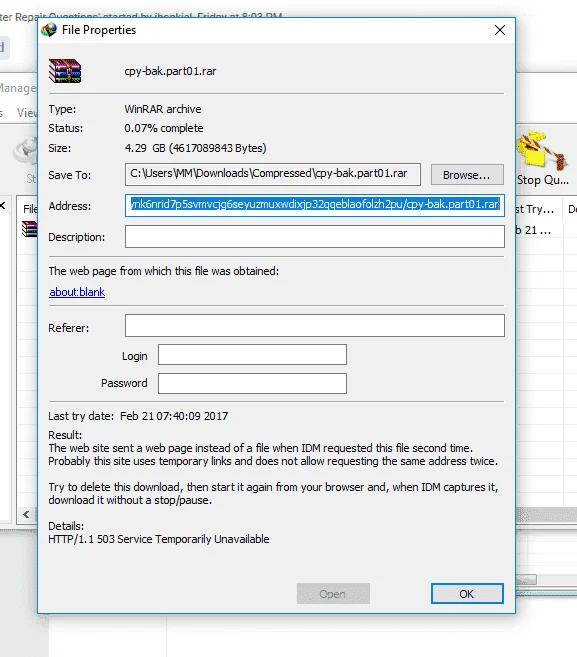577x657 pixels.
Task: Click the Address URL field
Action: [x=314, y=205]
